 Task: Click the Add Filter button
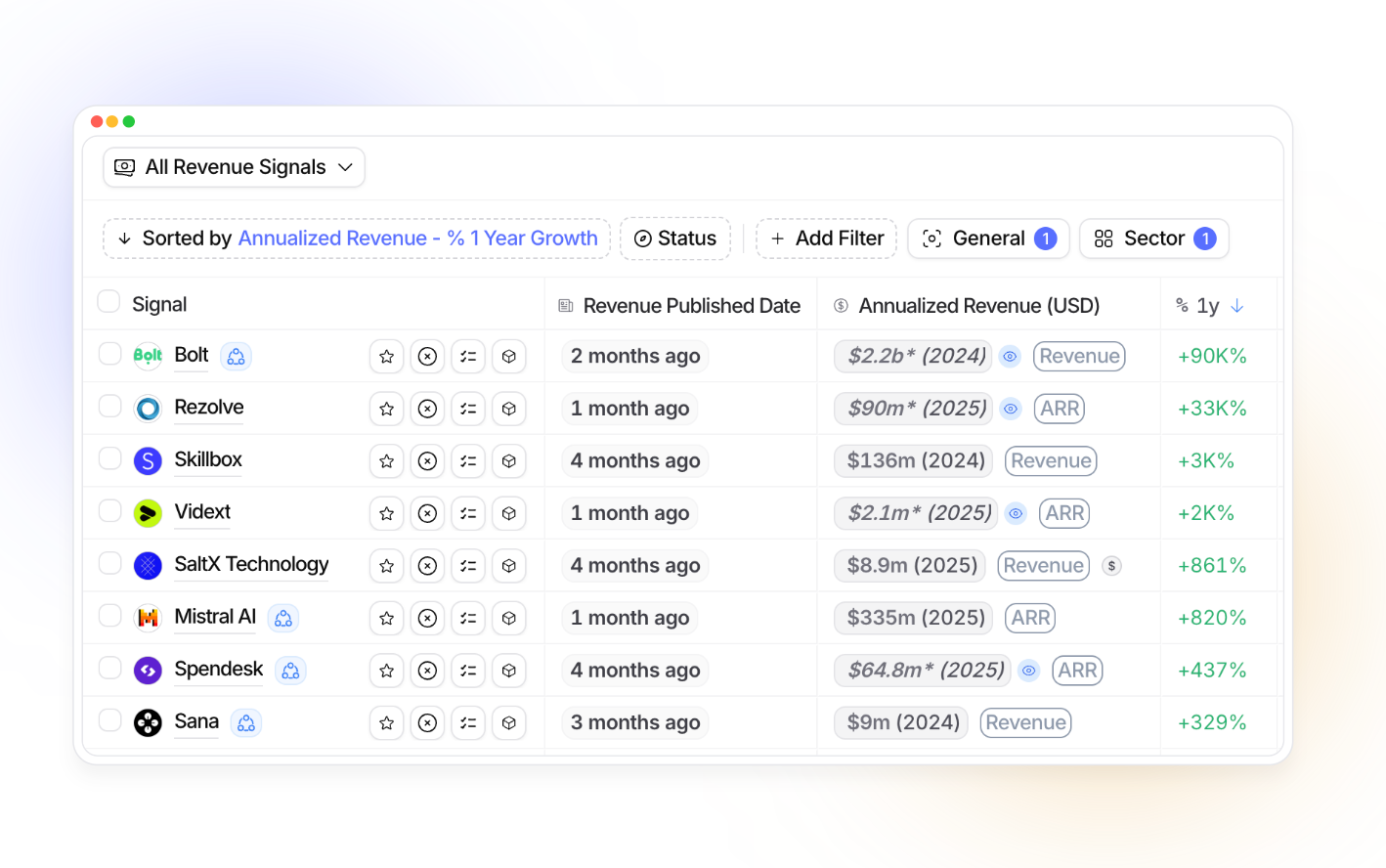tap(827, 239)
